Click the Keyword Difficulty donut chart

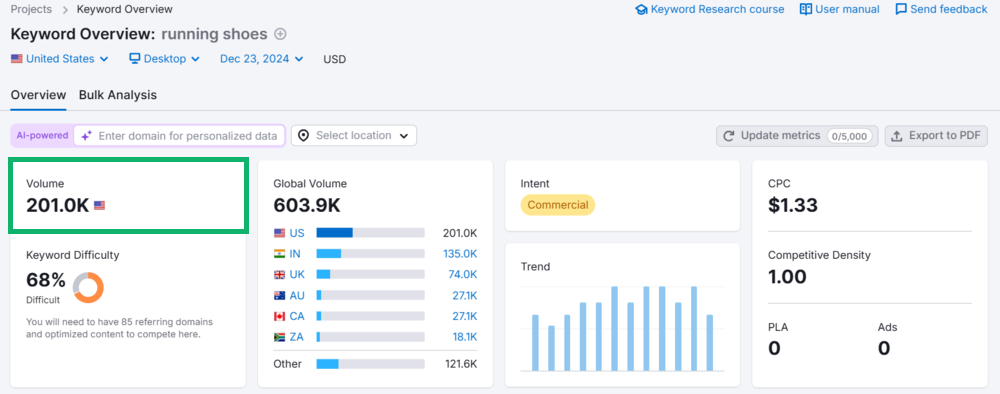88,287
